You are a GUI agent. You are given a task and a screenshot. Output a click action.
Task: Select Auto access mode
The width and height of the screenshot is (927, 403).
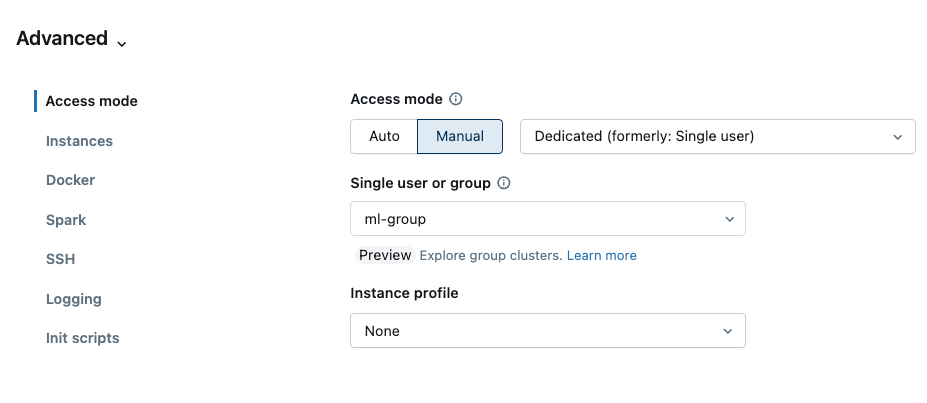[x=384, y=137]
